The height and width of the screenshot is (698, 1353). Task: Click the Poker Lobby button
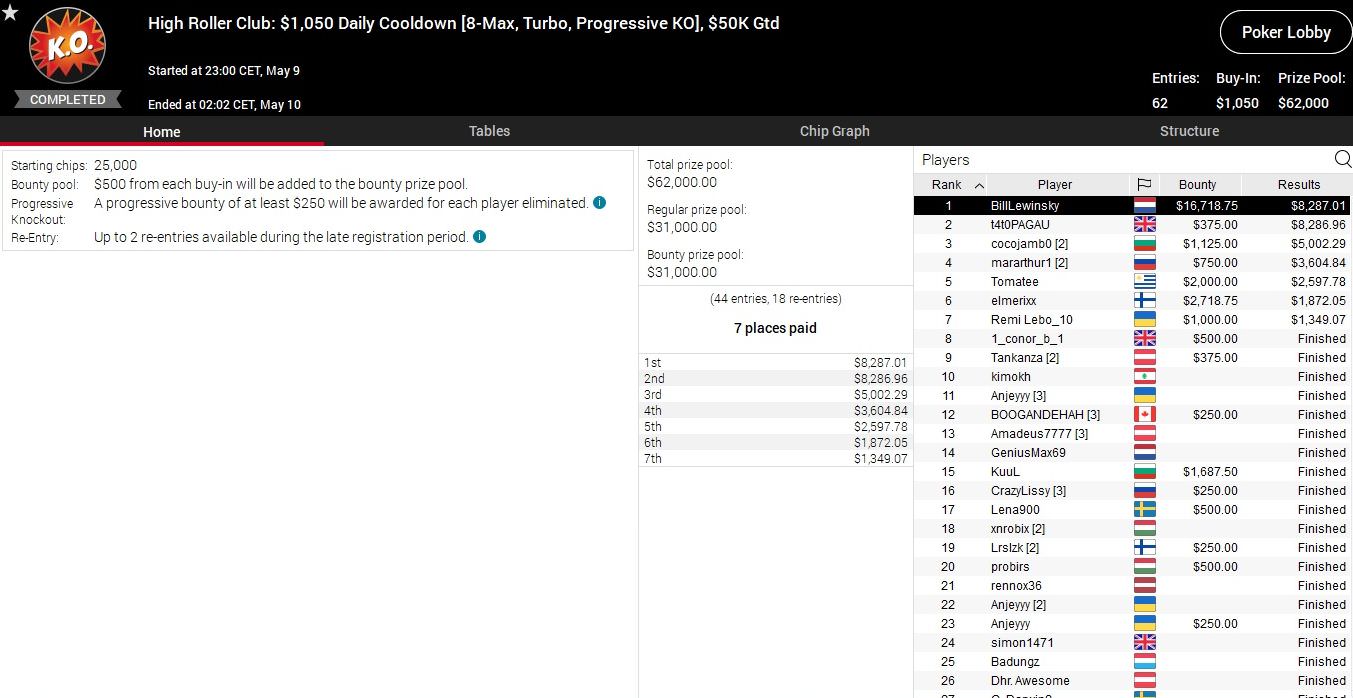click(1285, 33)
